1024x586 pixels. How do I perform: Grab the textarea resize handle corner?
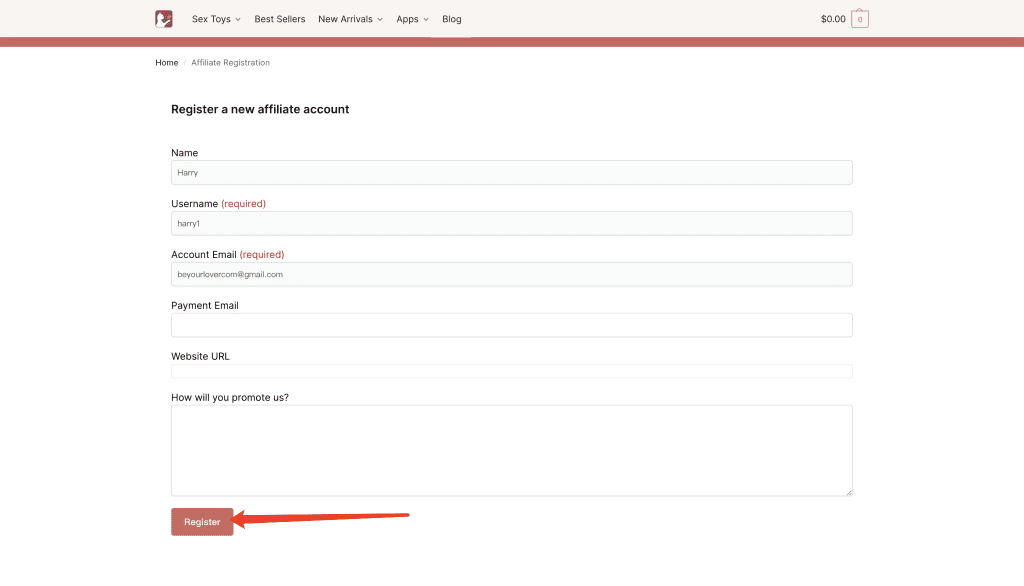849,492
